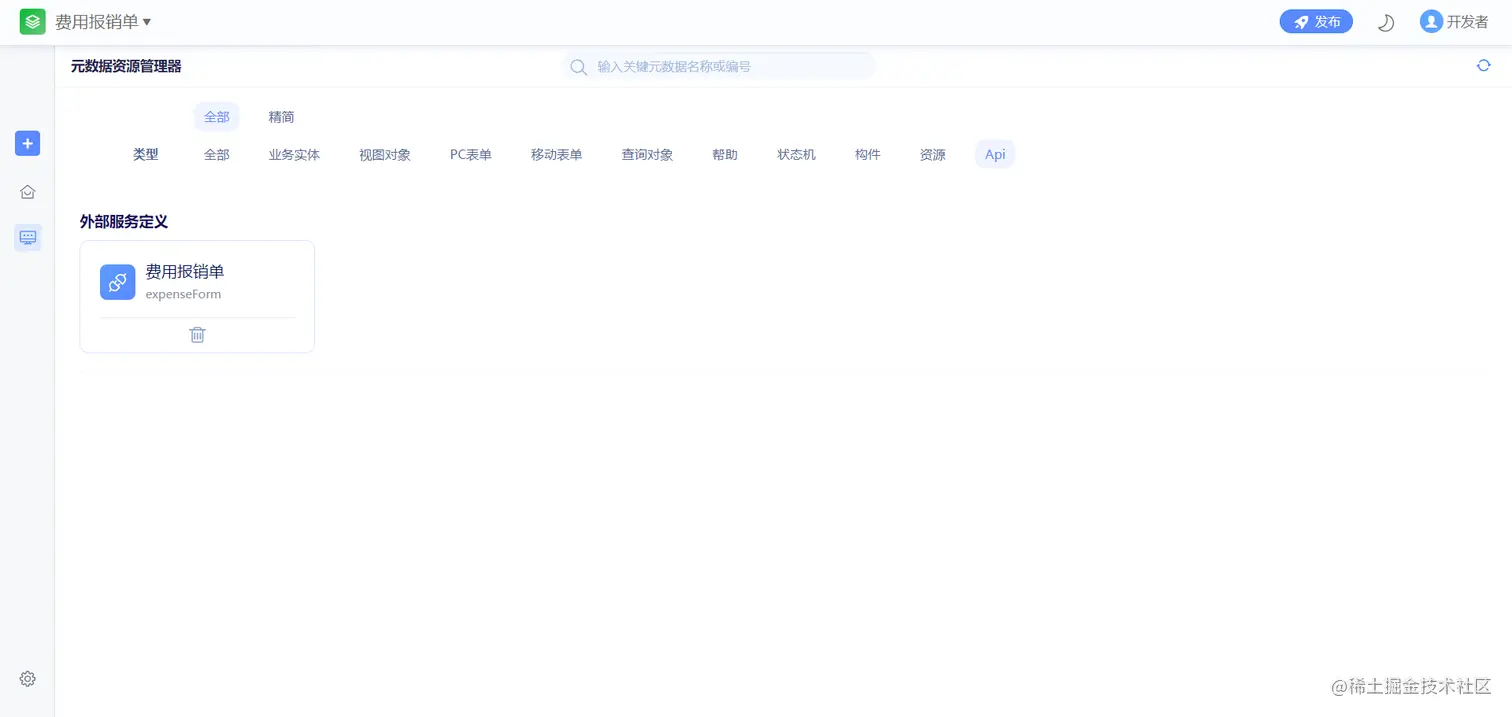This screenshot has height=717, width=1512.
Task: Click the 发布 publish button
Action: [x=1315, y=21]
